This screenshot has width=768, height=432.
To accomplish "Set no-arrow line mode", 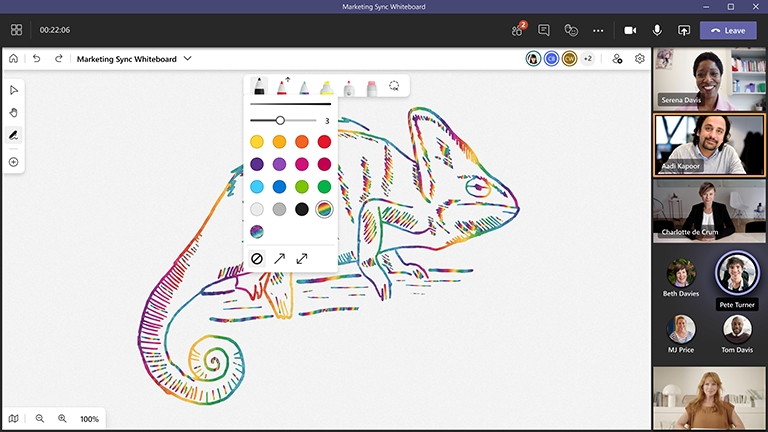I will [257, 259].
